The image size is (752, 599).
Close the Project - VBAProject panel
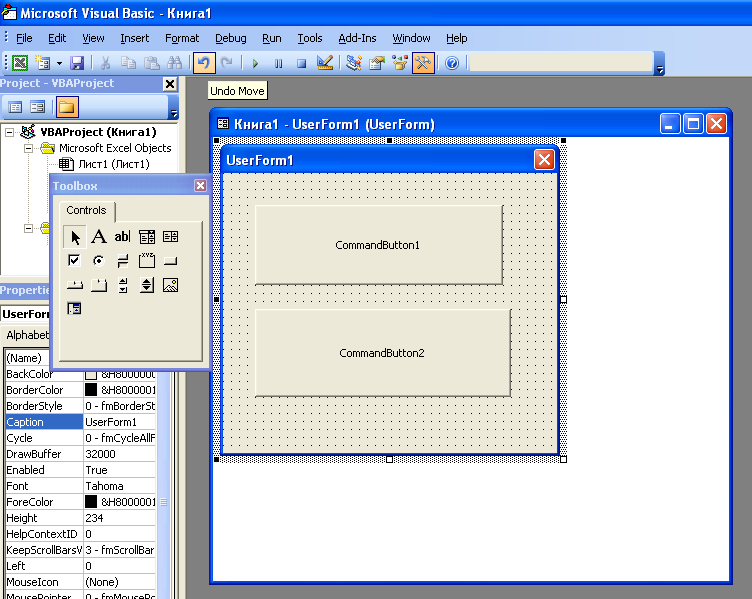pyautogui.click(x=170, y=84)
